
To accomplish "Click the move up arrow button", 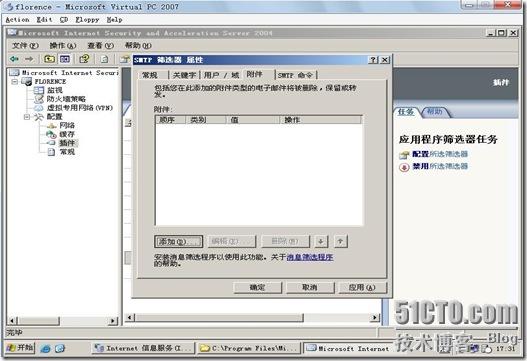I will coord(340,241).
